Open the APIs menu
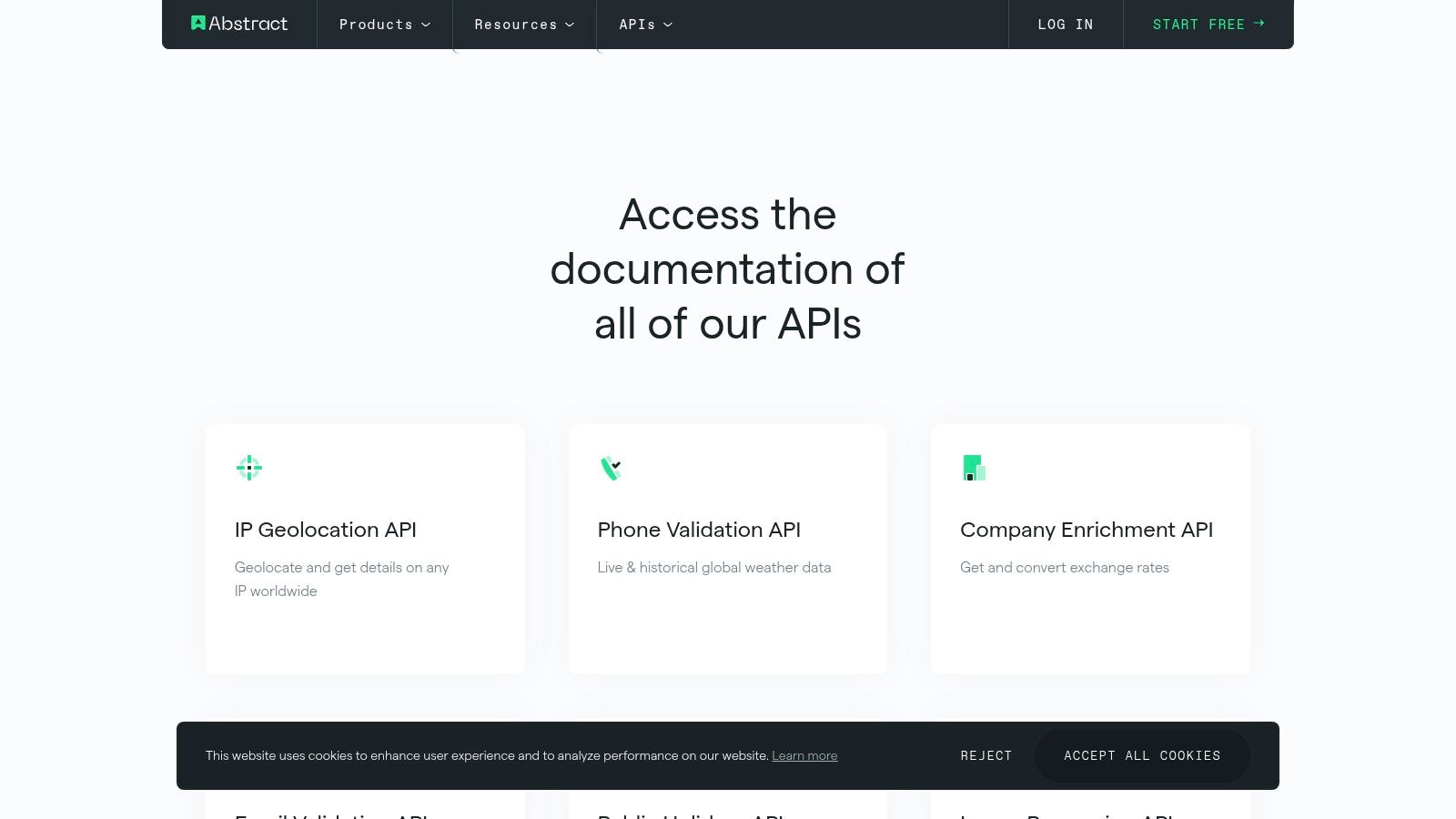The image size is (1456, 819). [646, 25]
